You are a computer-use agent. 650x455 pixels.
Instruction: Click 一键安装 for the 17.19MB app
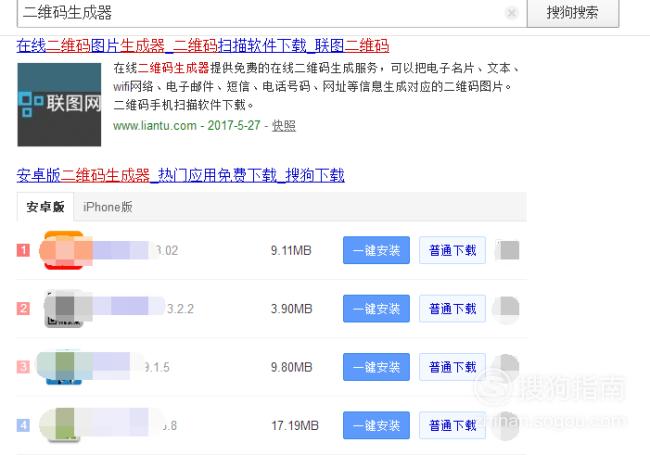coord(376,426)
